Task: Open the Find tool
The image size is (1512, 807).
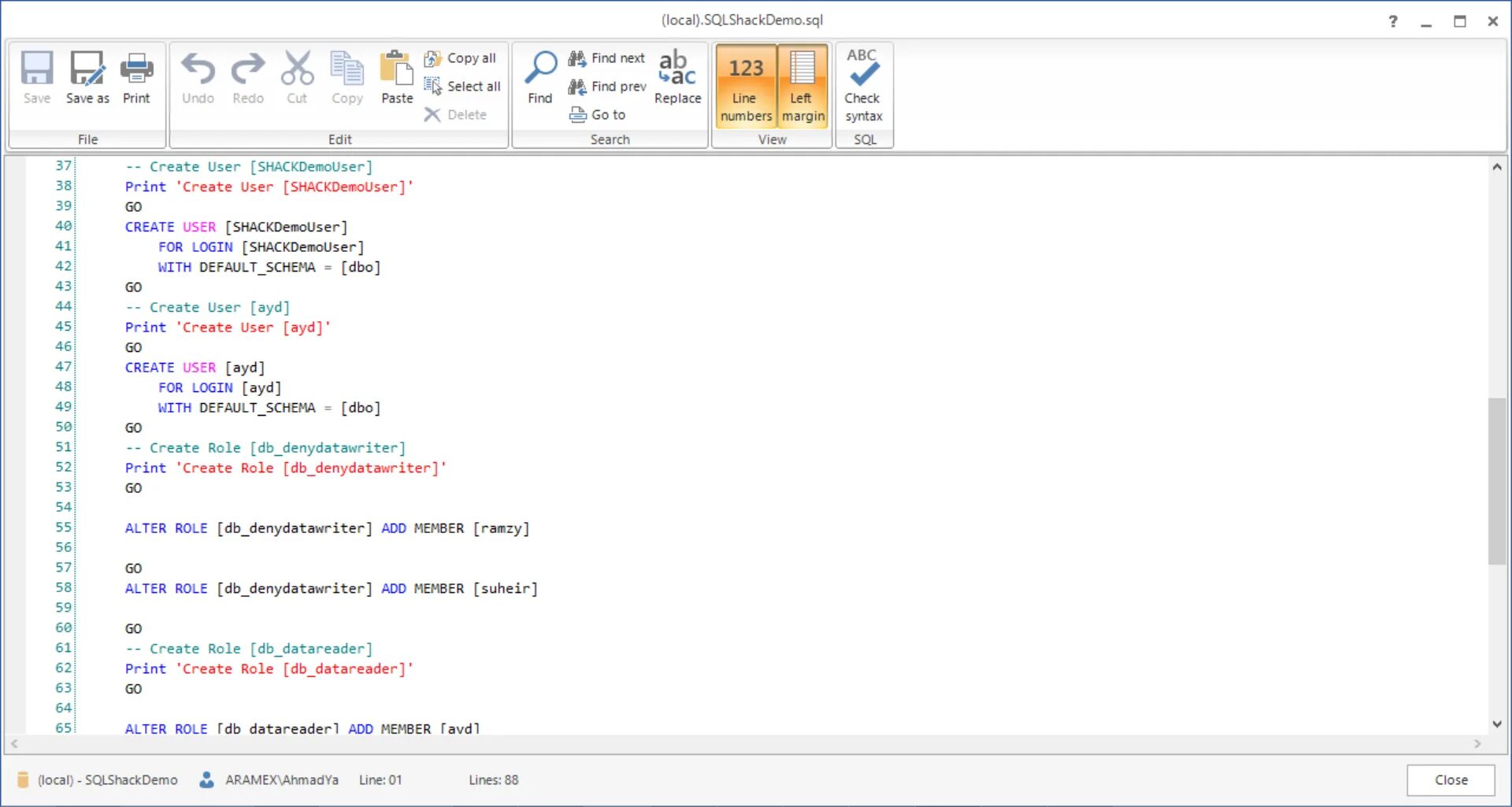Action: [540, 77]
